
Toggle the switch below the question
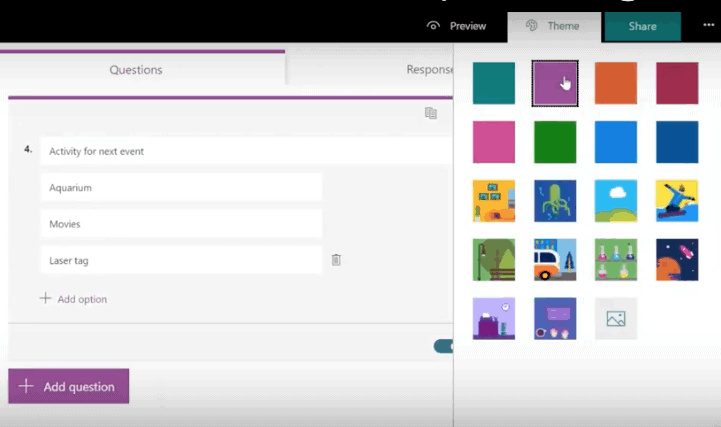[443, 346]
